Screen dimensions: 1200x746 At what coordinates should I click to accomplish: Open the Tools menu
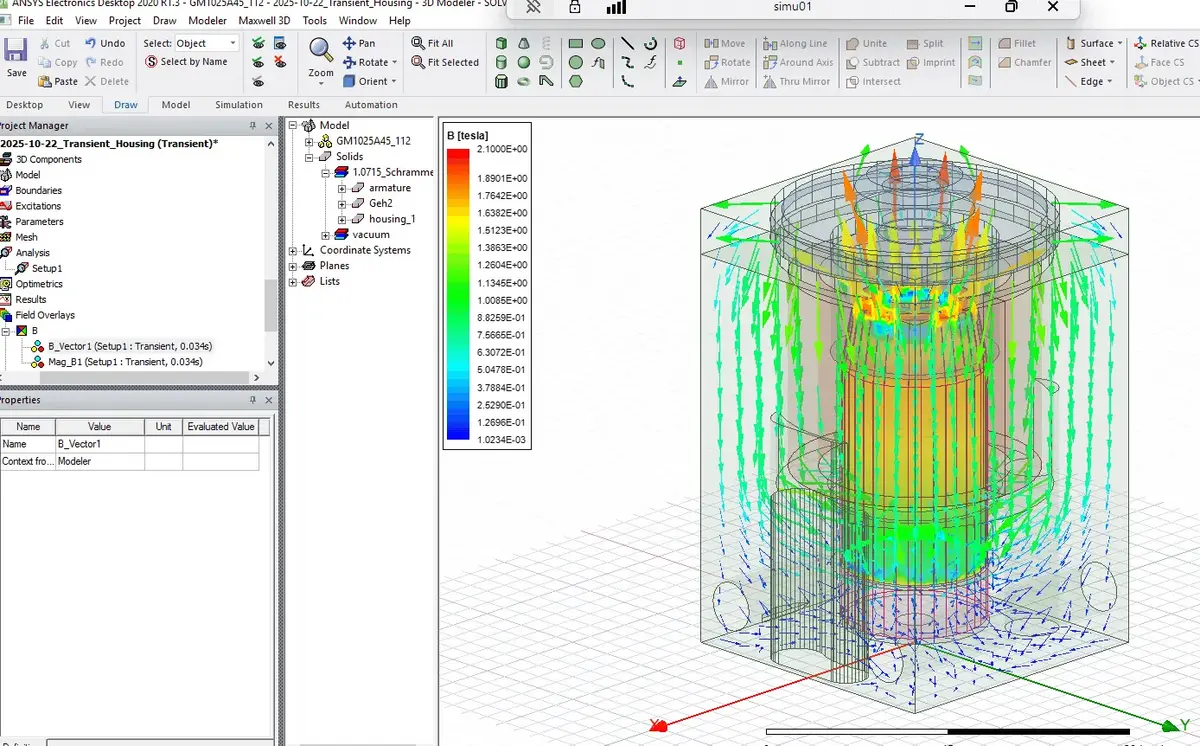coord(314,20)
